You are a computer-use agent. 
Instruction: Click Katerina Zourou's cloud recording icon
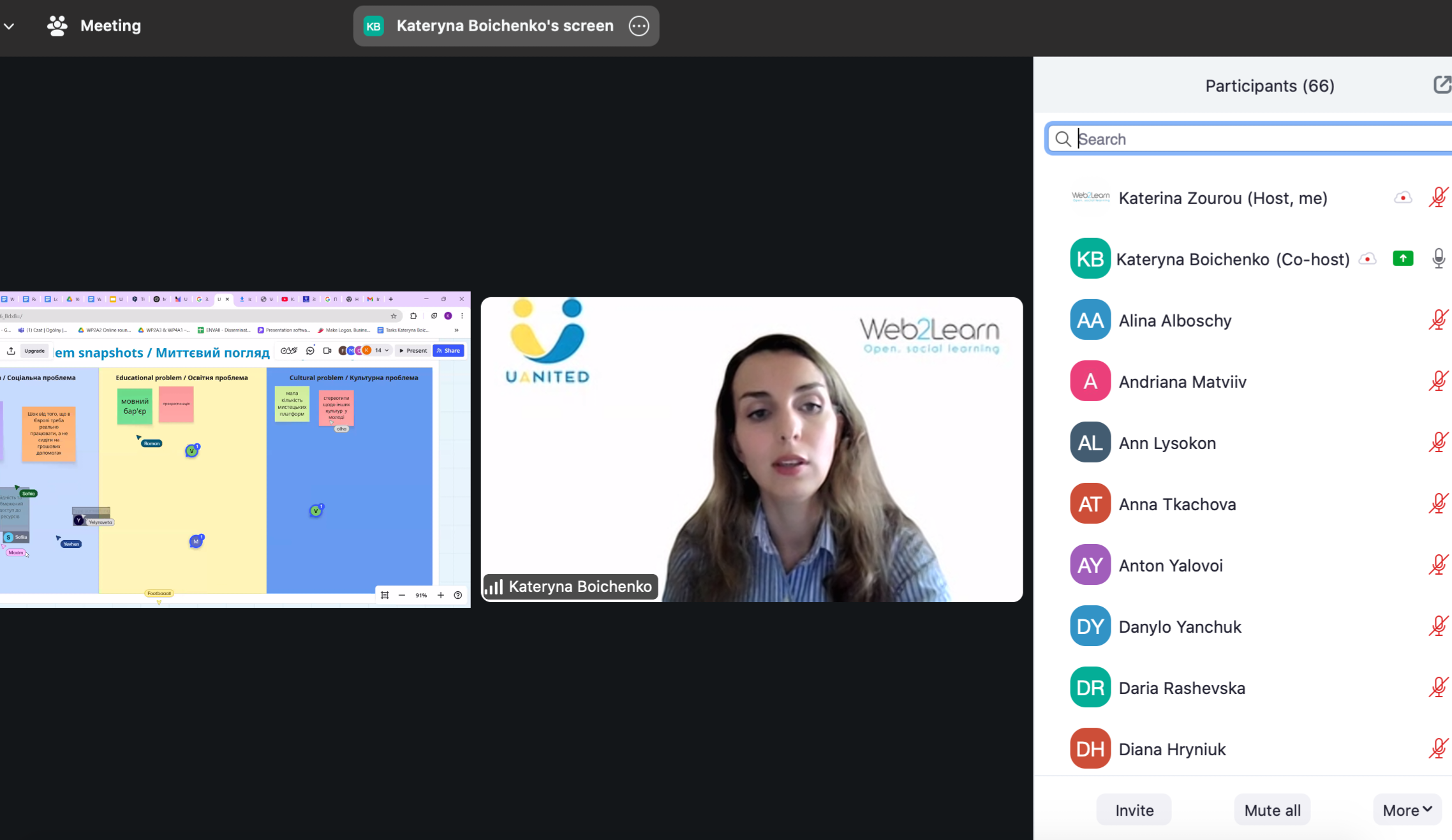[1402, 198]
